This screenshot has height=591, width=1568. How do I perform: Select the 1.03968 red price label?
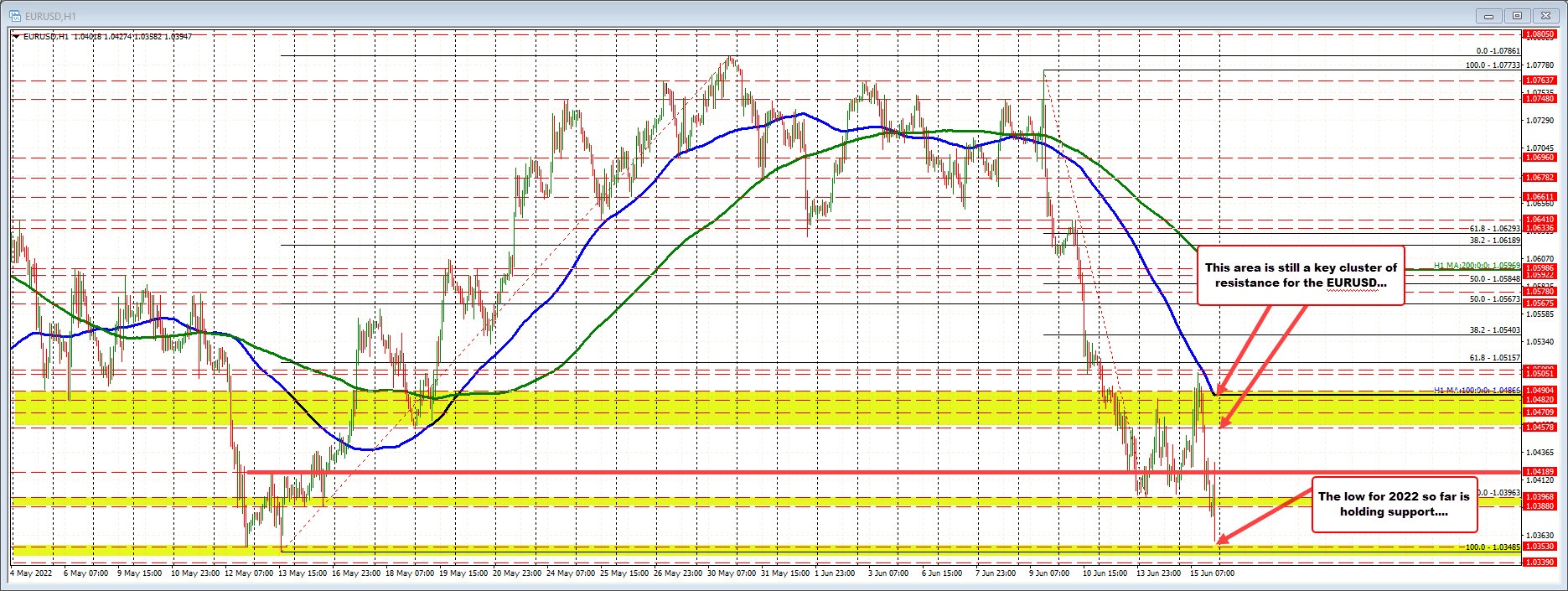(x=1540, y=497)
